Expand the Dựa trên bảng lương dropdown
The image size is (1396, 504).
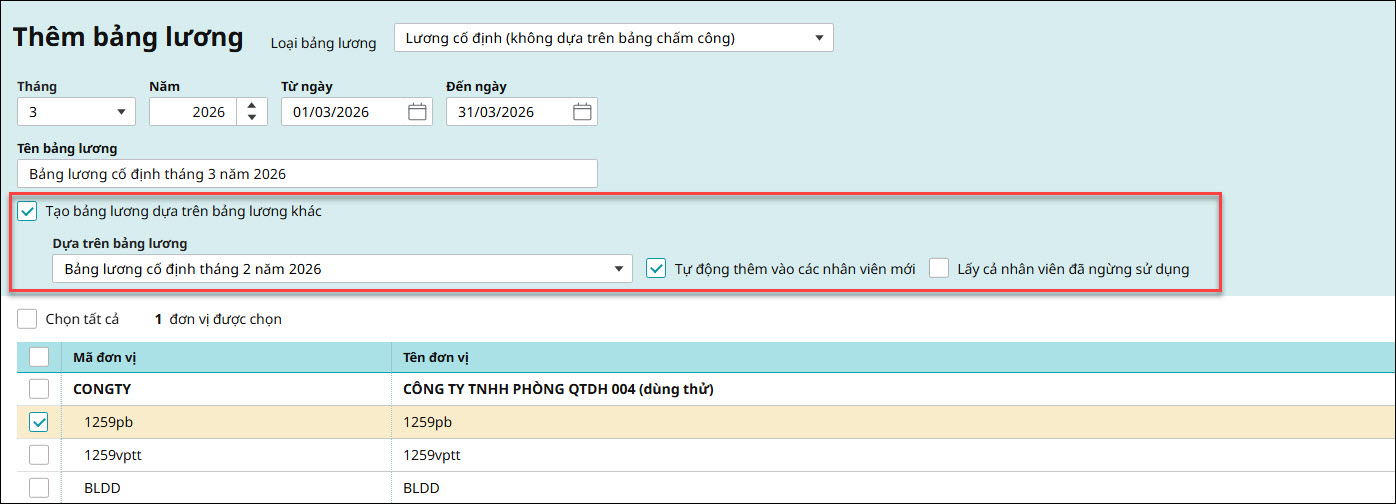pos(618,269)
